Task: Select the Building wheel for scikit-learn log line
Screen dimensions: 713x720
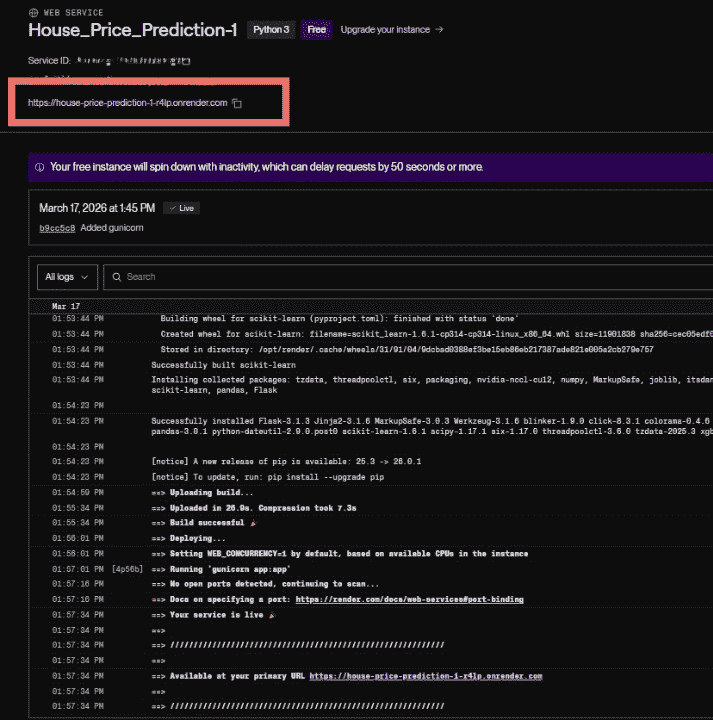Action: click(339, 319)
